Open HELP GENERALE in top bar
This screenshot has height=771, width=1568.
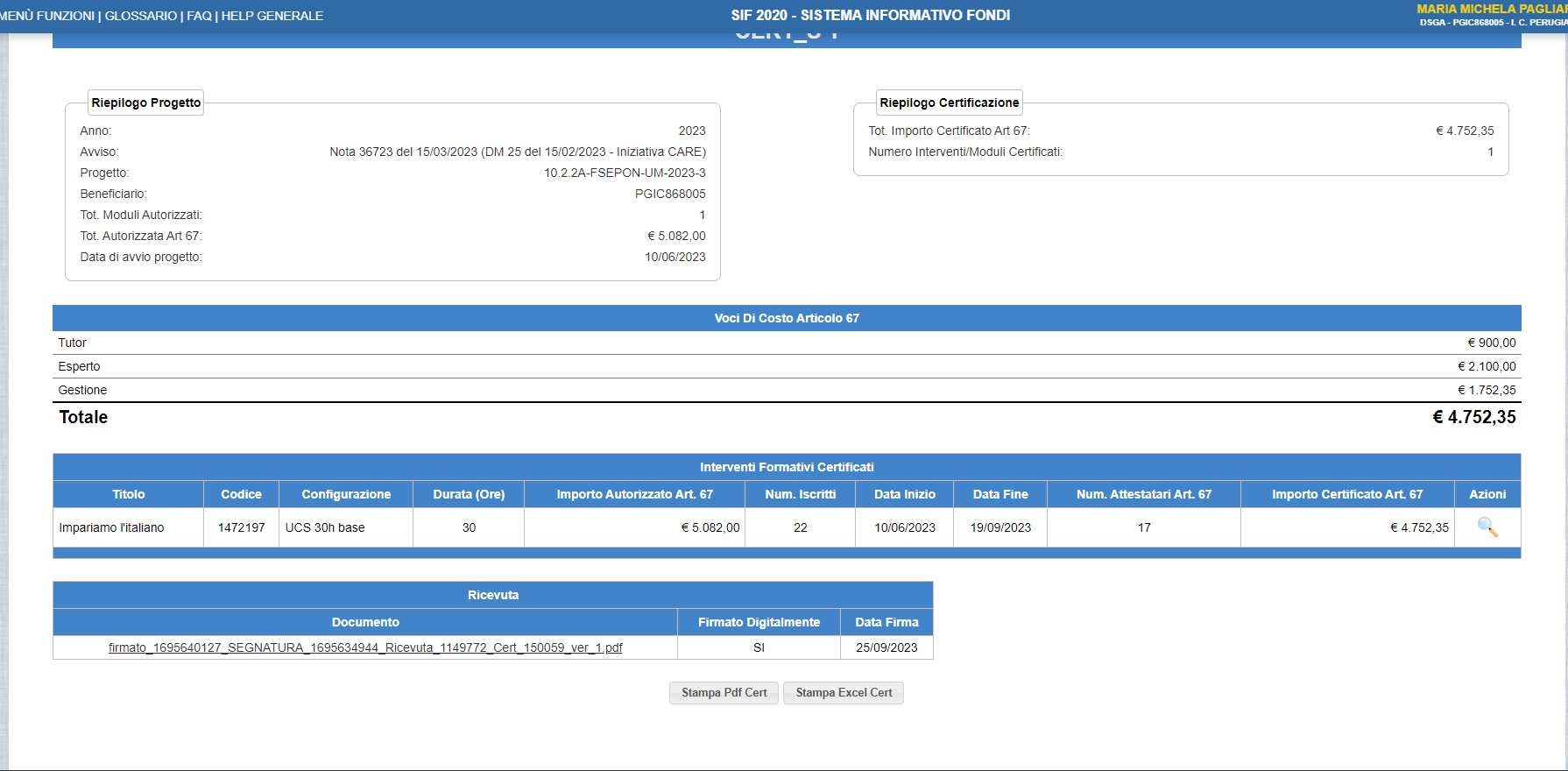272,16
